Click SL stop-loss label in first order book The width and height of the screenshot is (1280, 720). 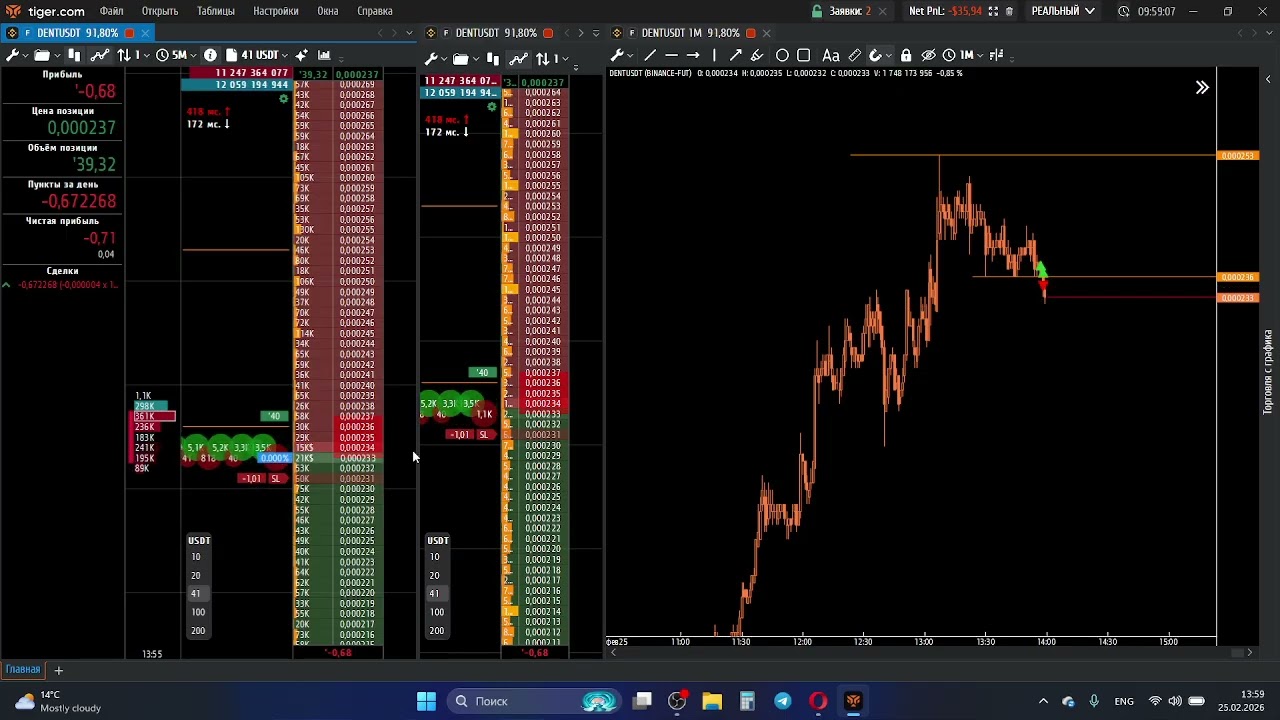[276, 479]
